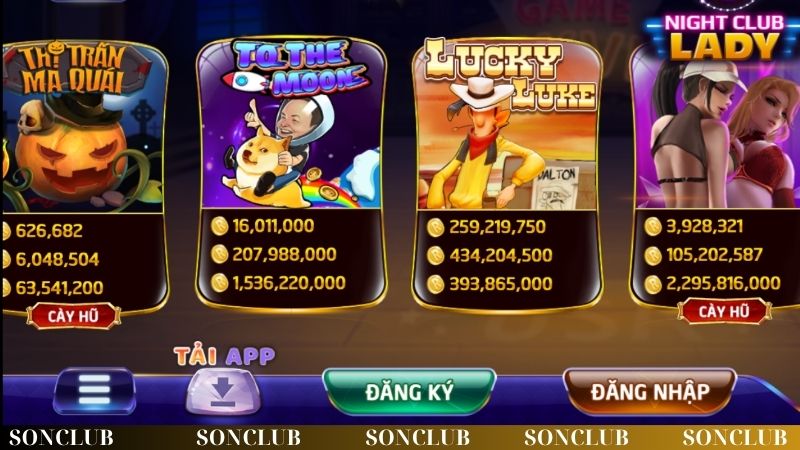The height and width of the screenshot is (450, 800).
Task: Tap the Tải App download icon
Action: pyautogui.click(x=223, y=392)
